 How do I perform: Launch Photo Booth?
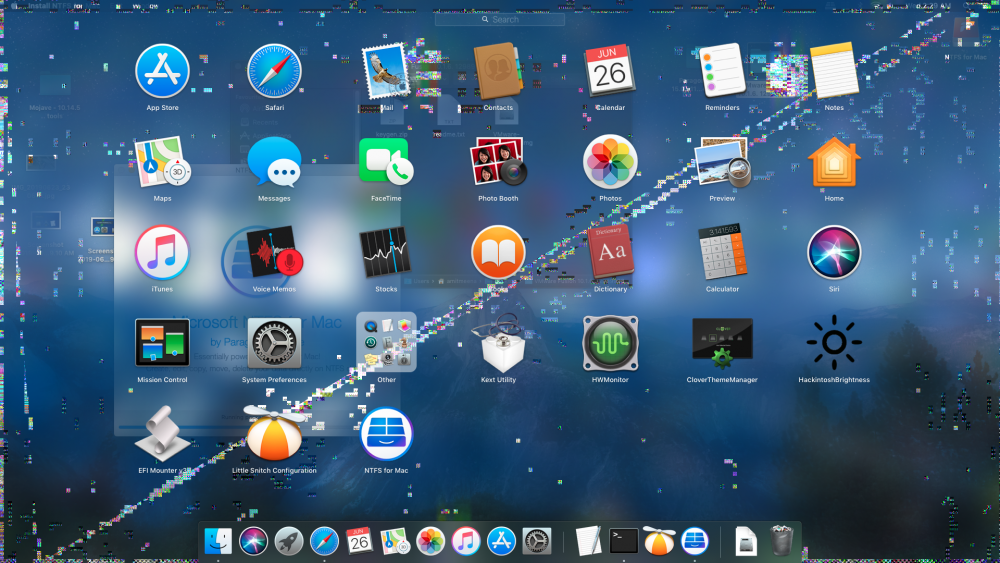(x=498, y=161)
